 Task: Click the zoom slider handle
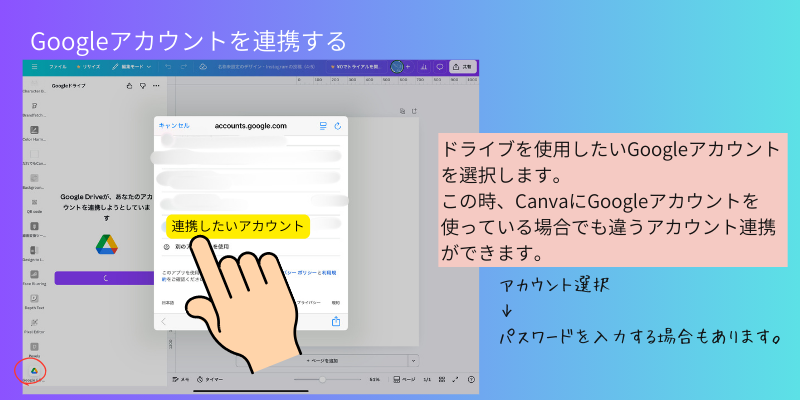322,379
